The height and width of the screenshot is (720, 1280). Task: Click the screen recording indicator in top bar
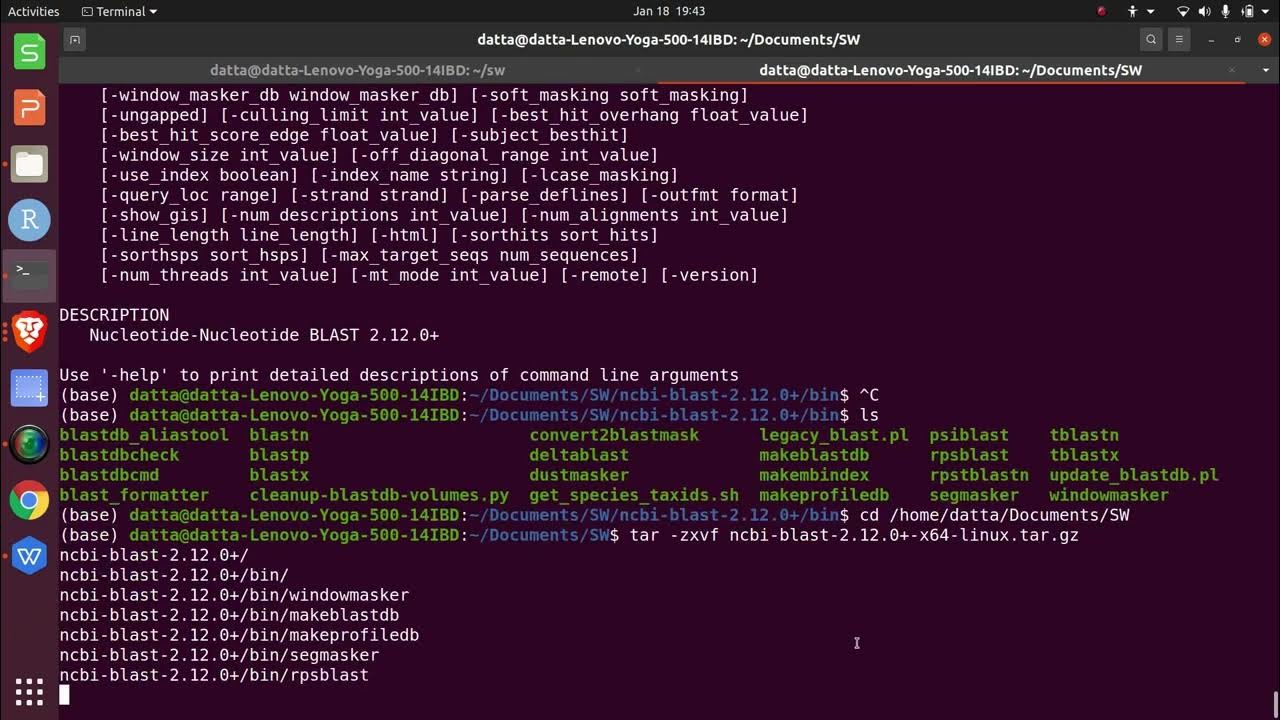(1102, 12)
